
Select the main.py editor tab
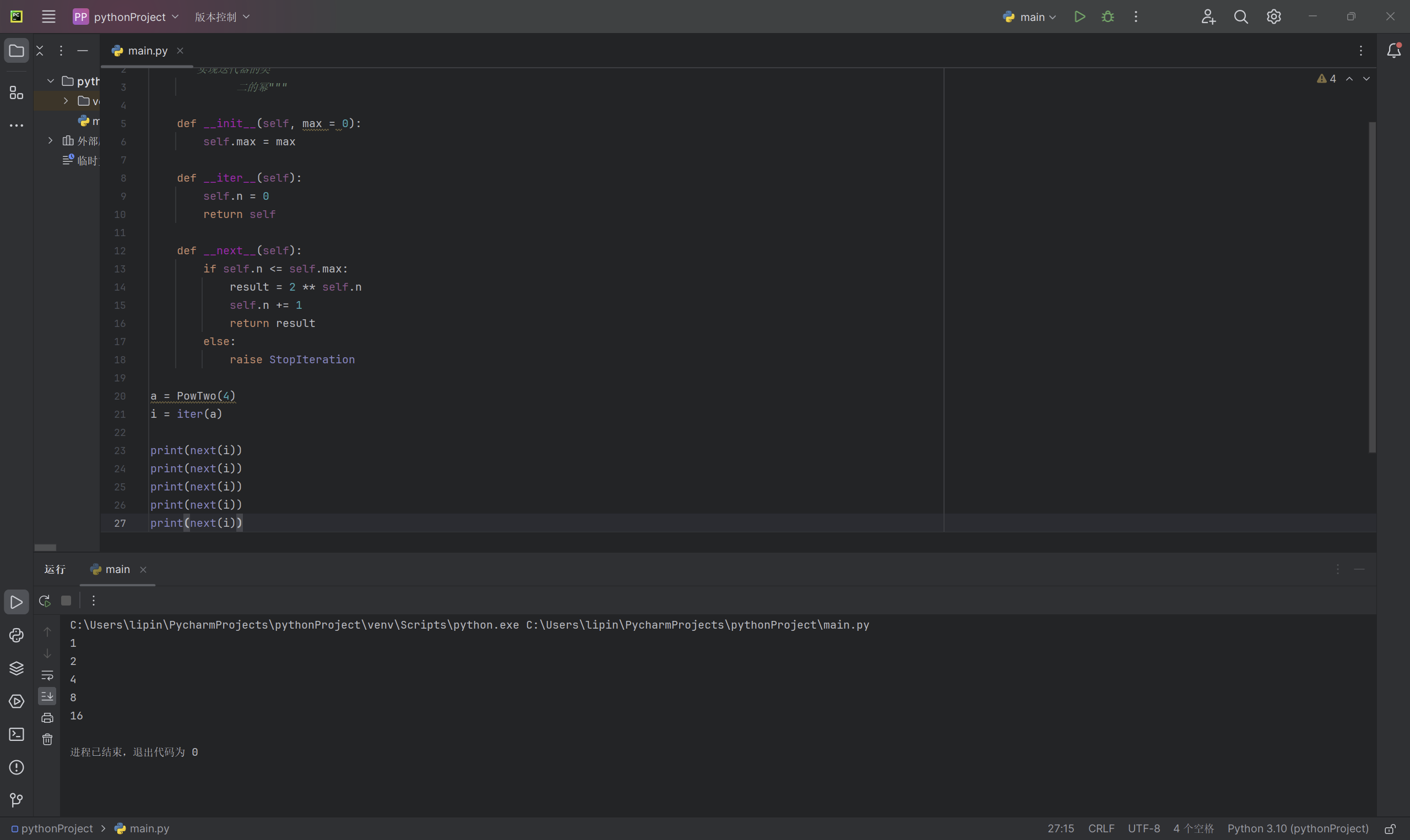click(x=147, y=51)
